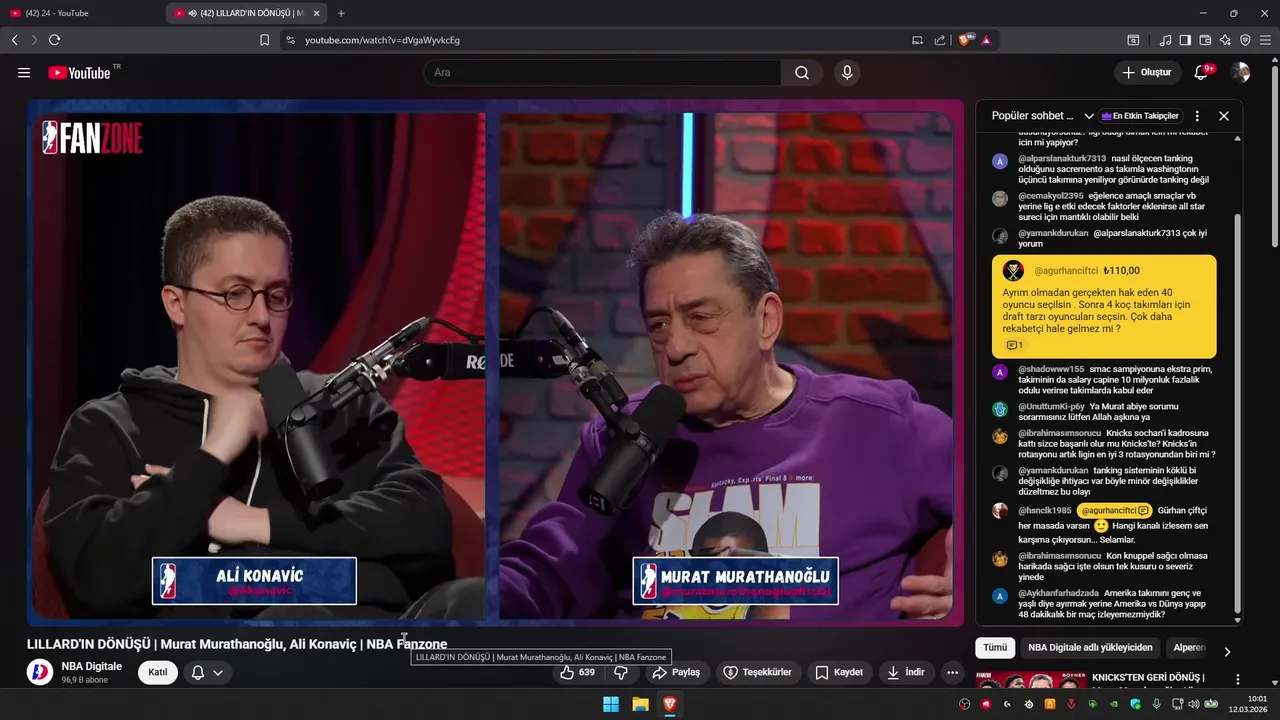Screen dimensions: 1280x720
Task: Open the account avatar menu
Action: click(1240, 73)
